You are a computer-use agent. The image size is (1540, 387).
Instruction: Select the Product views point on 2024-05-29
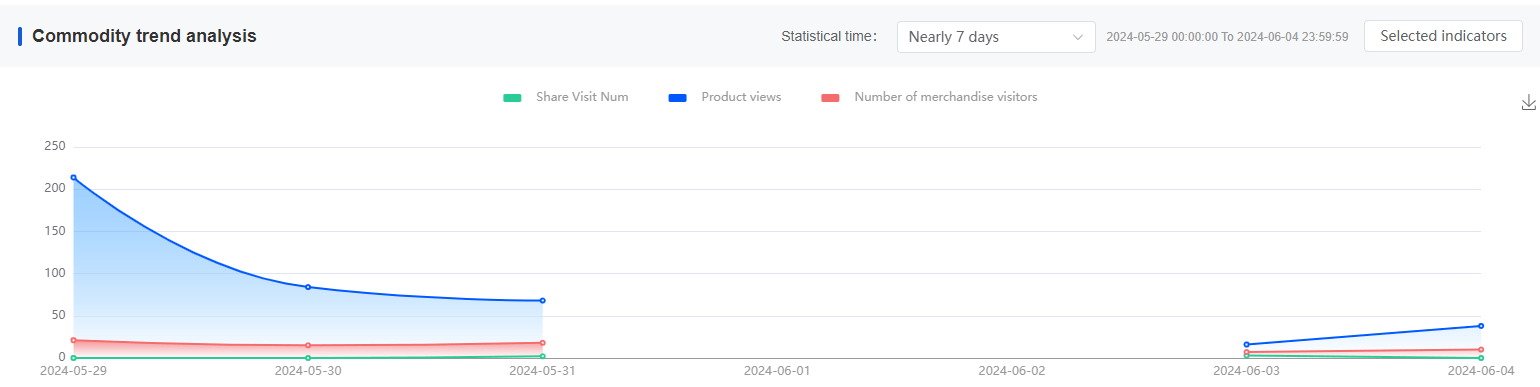tap(73, 177)
